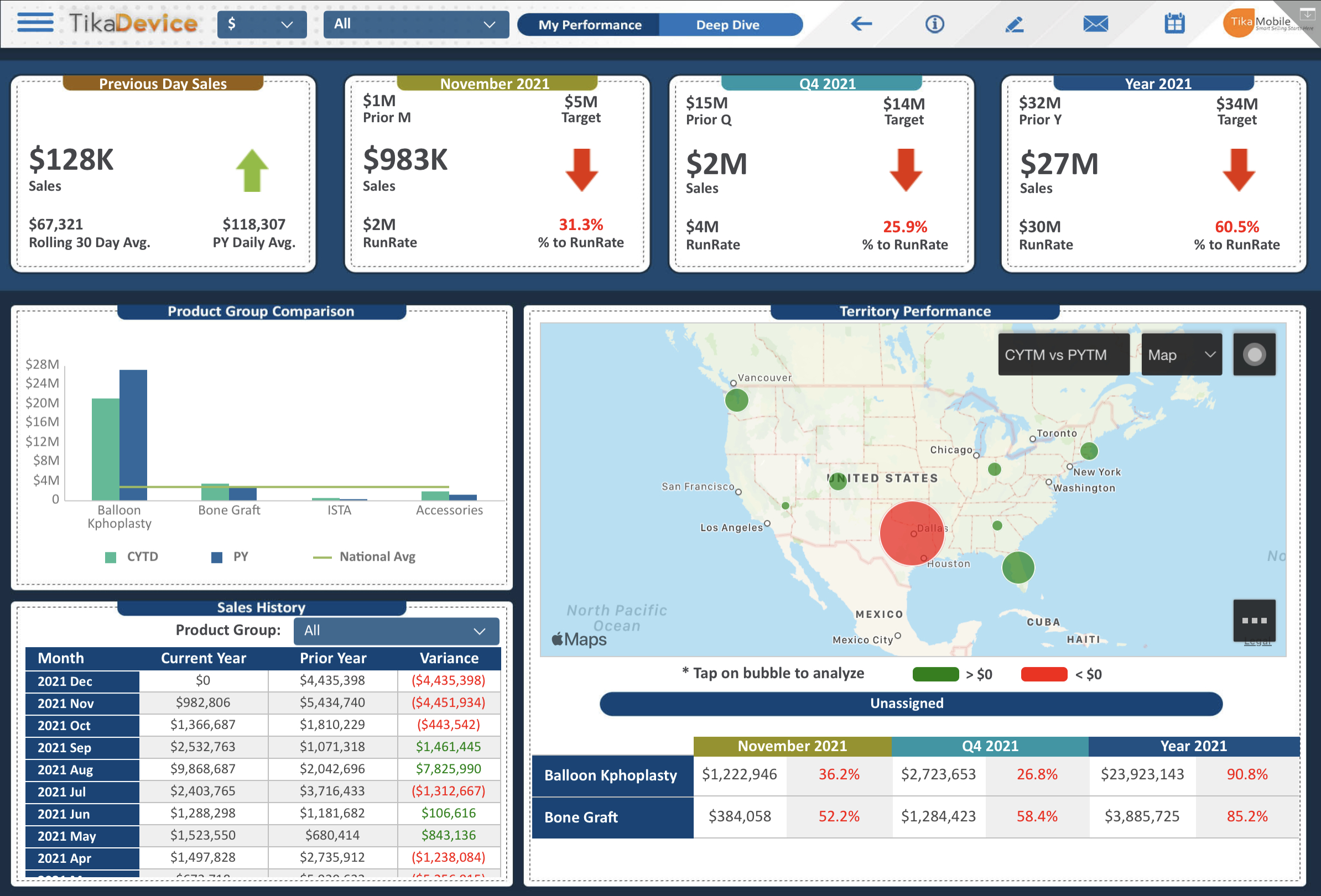Viewport: 1321px width, 896px height.
Task: Open the Map view type dropdown
Action: 1181,355
